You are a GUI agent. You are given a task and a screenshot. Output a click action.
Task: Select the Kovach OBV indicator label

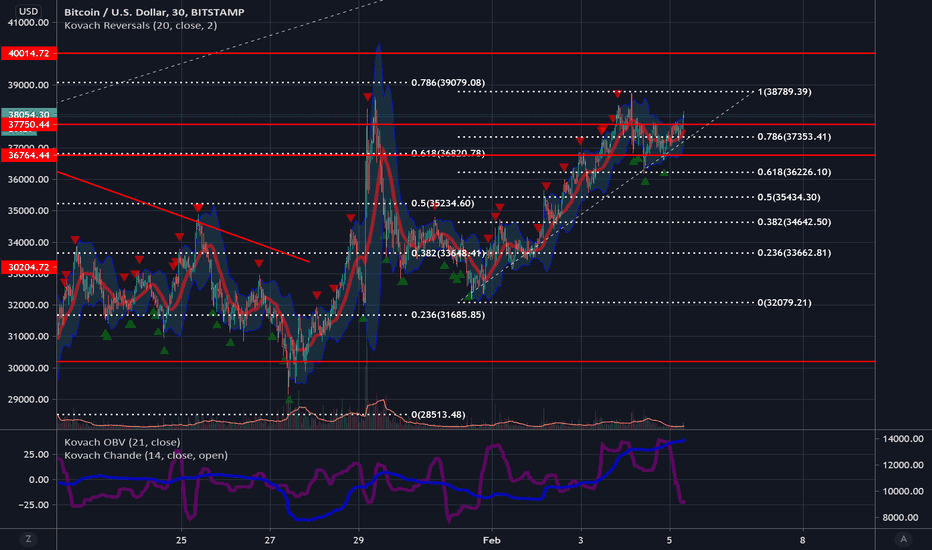coord(122,442)
